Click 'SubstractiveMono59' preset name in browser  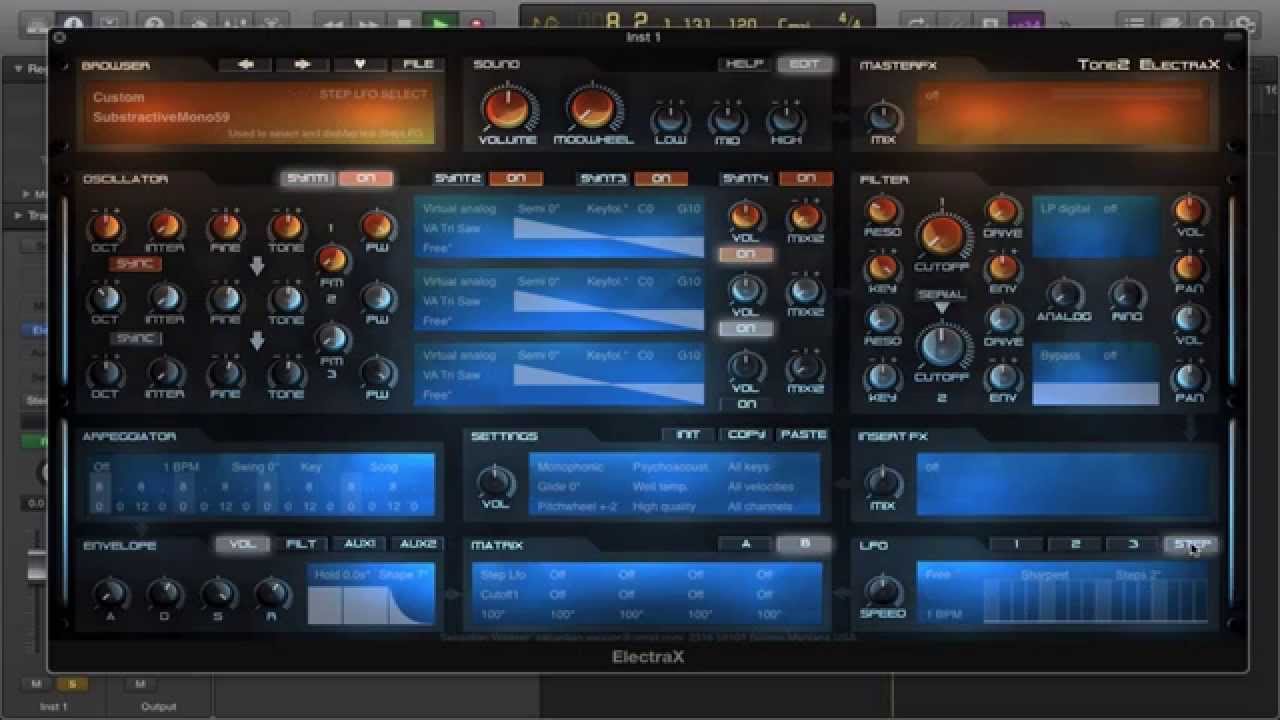pos(161,117)
